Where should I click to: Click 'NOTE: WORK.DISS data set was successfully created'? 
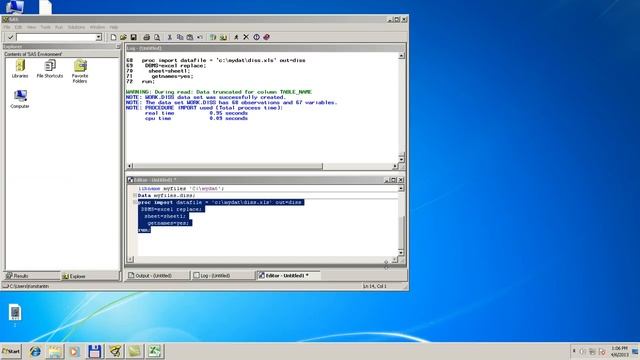point(206,97)
